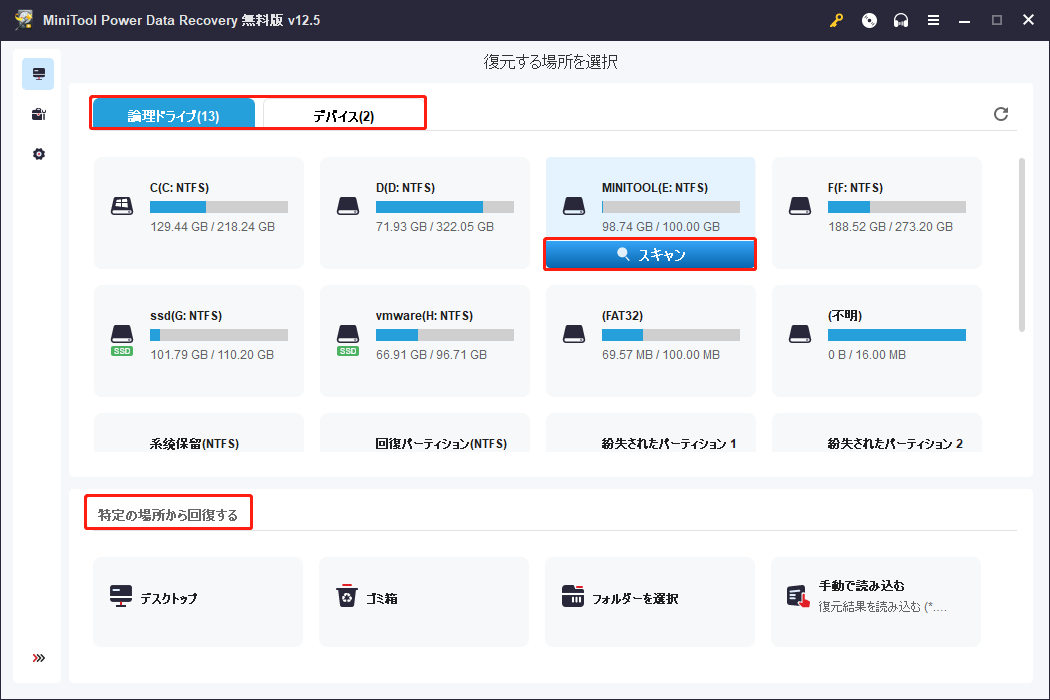Screen dimensions: 1050x700
Task: Click the フォルダーを選択 label
Action: click(635, 598)
